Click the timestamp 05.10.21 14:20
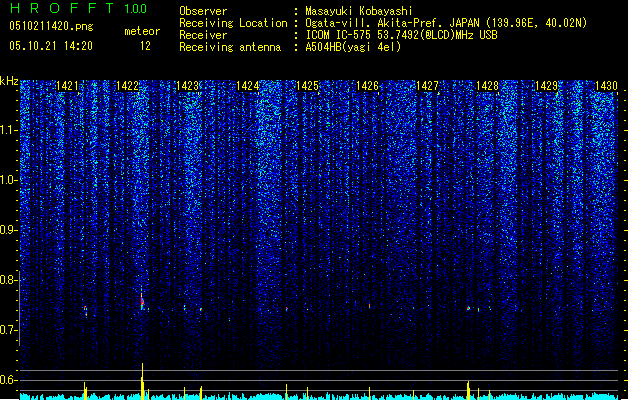The height and width of the screenshot is (400, 629). [x=51, y=46]
